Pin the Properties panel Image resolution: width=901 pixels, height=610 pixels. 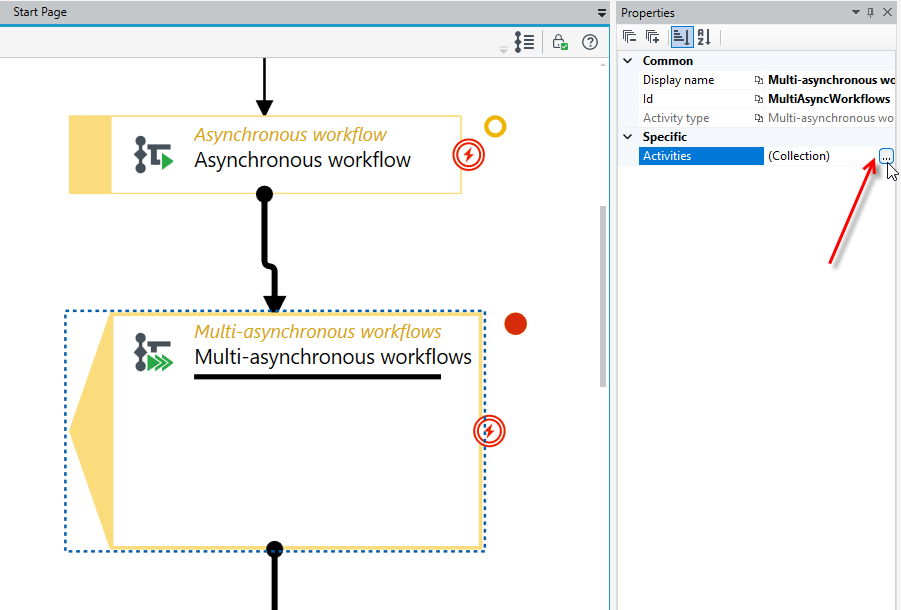point(871,13)
